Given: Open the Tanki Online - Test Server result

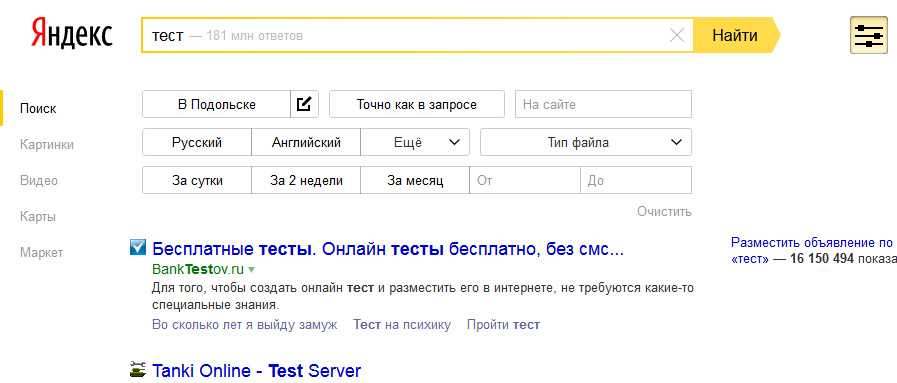Looking at the screenshot, I should [257, 370].
